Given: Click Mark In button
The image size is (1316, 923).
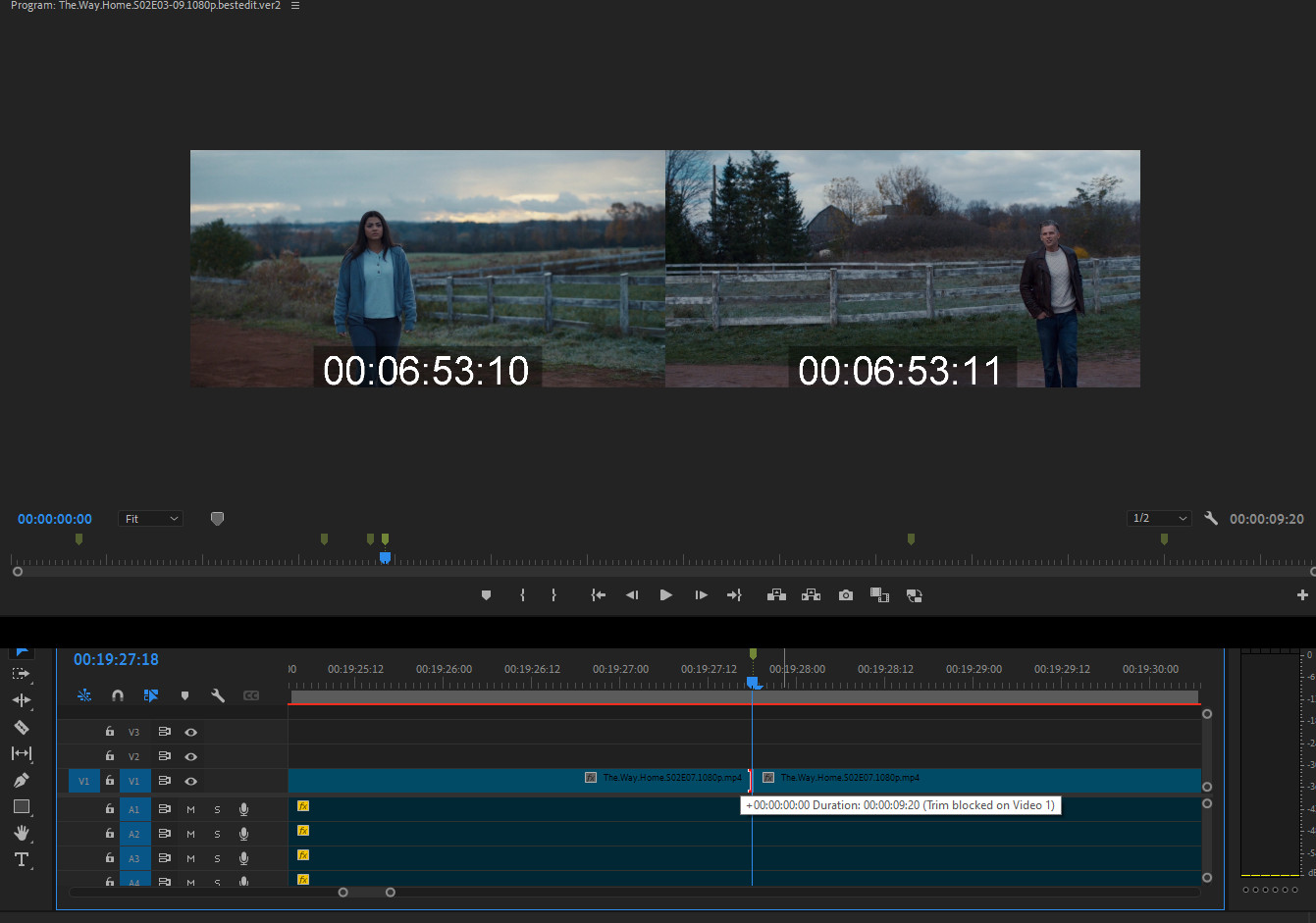Looking at the screenshot, I should 522,595.
